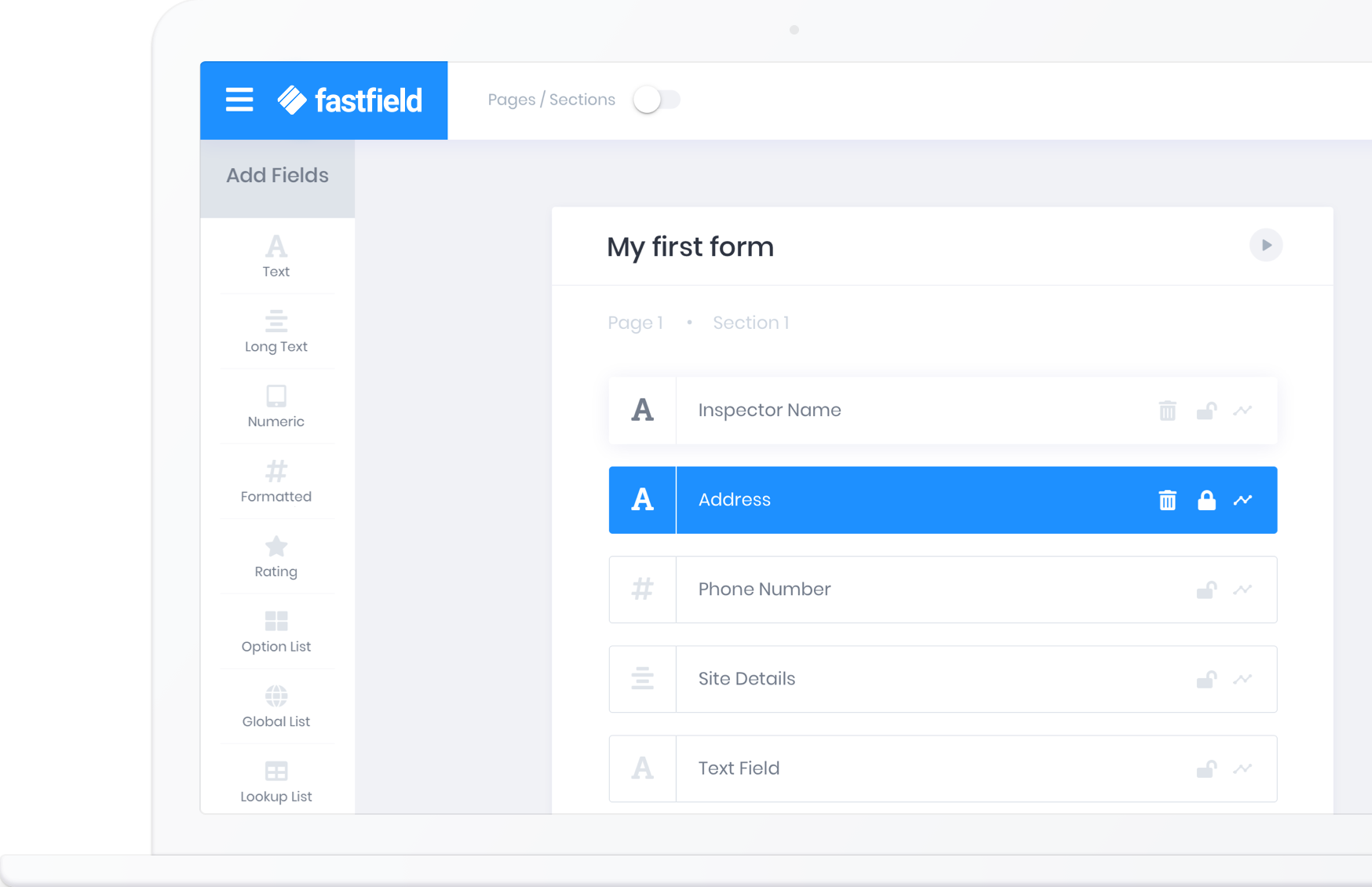Open conditions for the Inspector Name field
This screenshot has height=887, width=1372.
click(1243, 410)
